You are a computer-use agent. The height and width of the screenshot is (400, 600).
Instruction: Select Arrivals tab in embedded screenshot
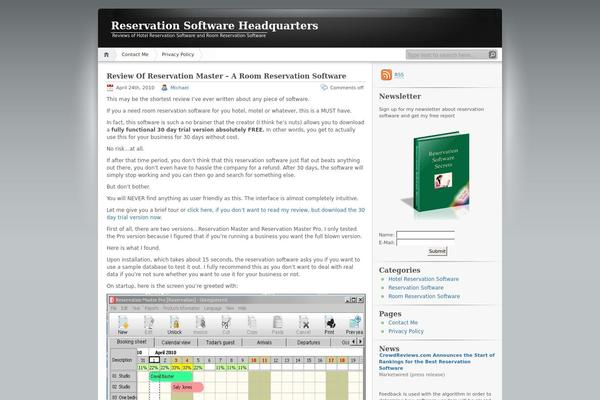(264, 343)
